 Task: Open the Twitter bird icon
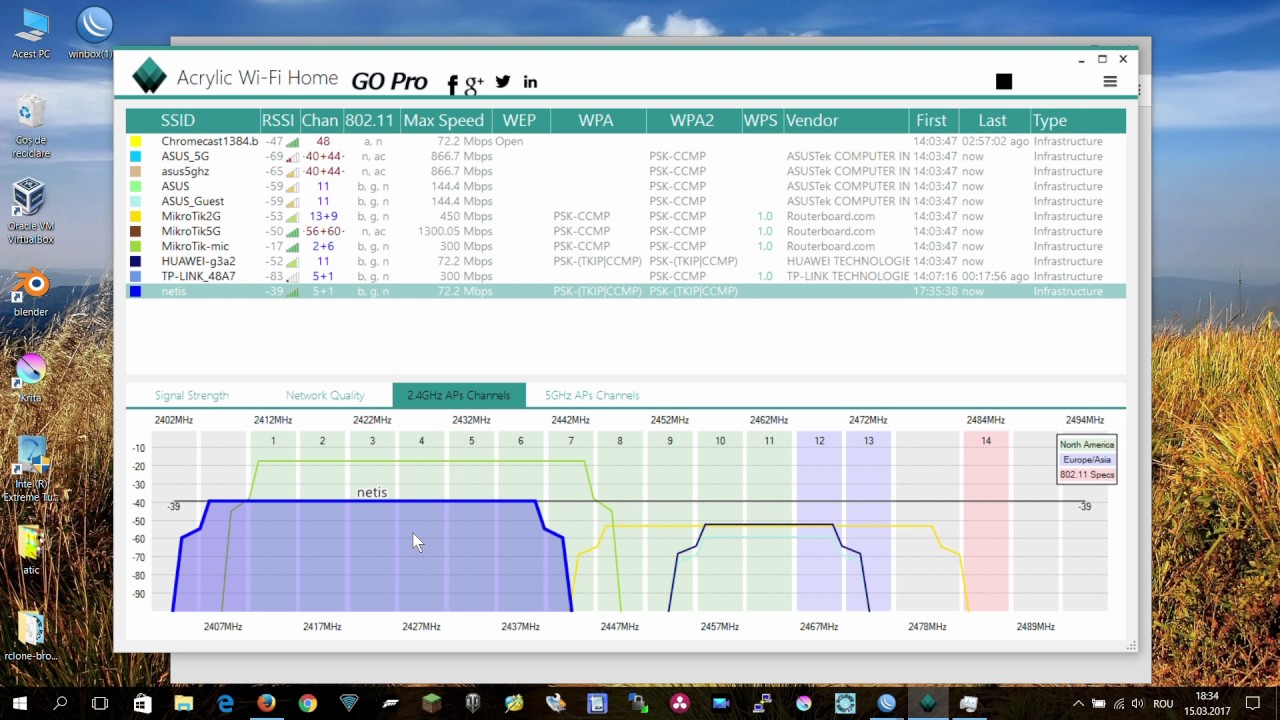click(502, 82)
